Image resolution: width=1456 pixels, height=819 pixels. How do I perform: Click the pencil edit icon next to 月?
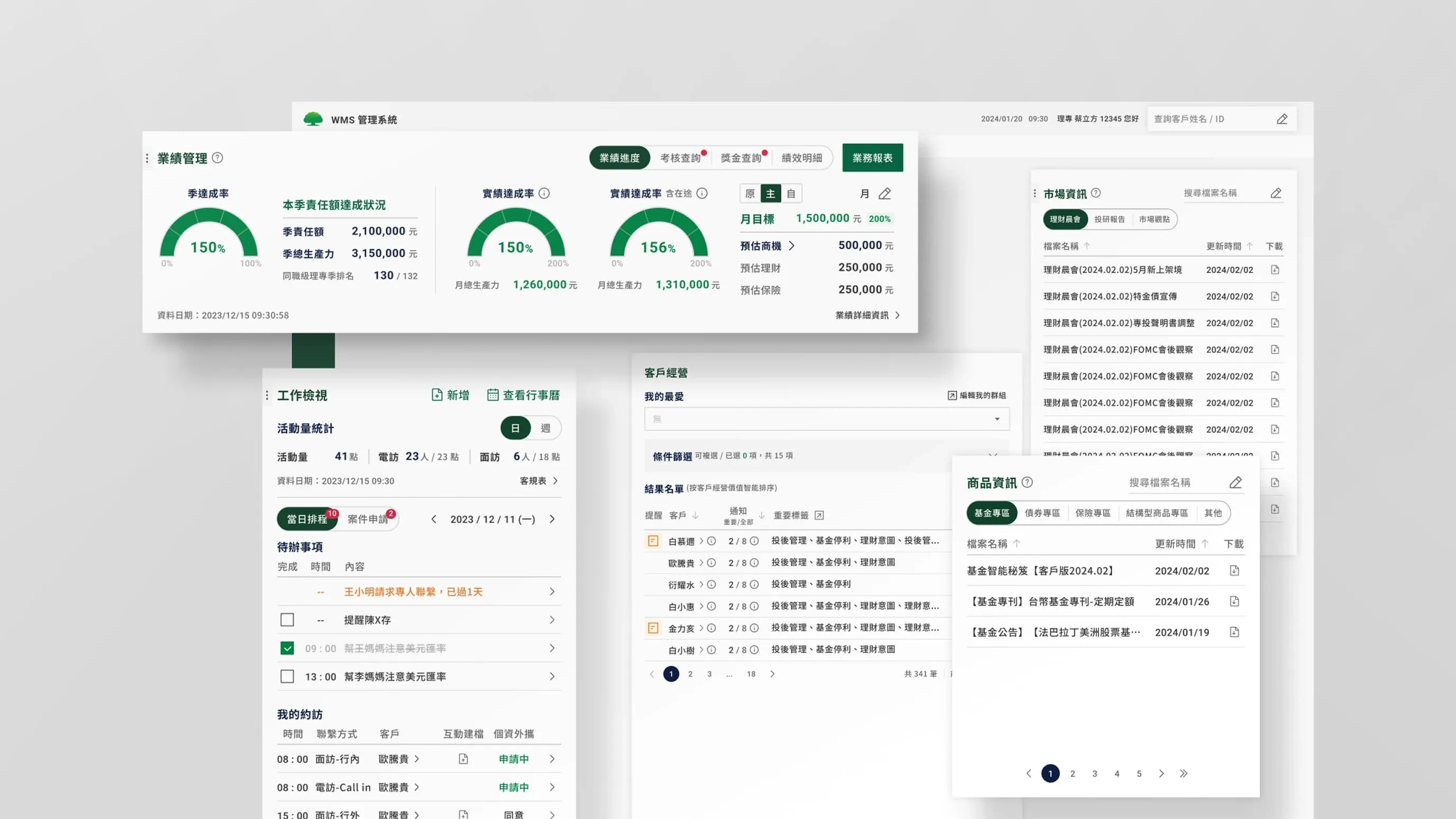pyautogui.click(x=885, y=194)
